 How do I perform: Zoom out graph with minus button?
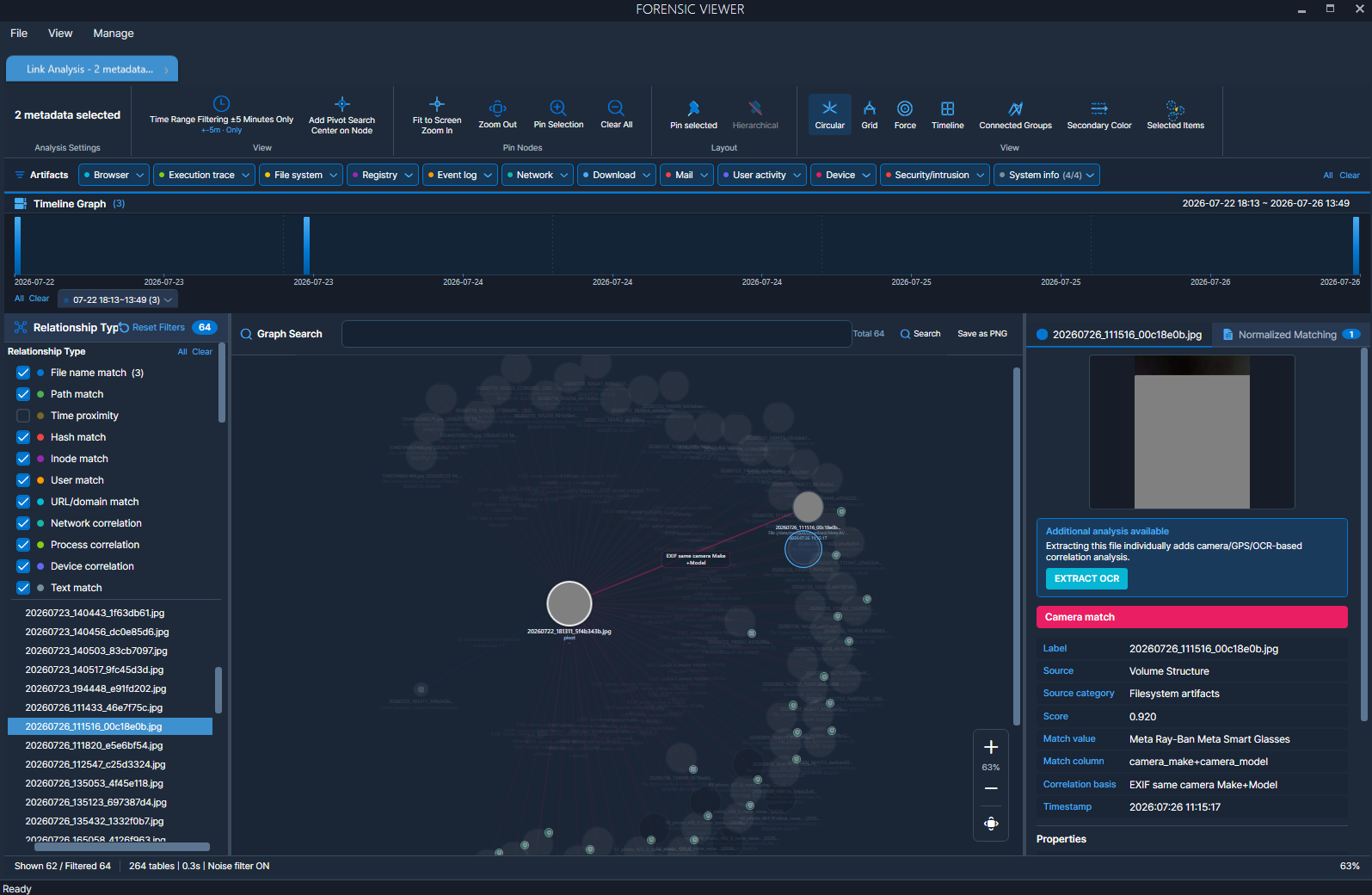991,788
